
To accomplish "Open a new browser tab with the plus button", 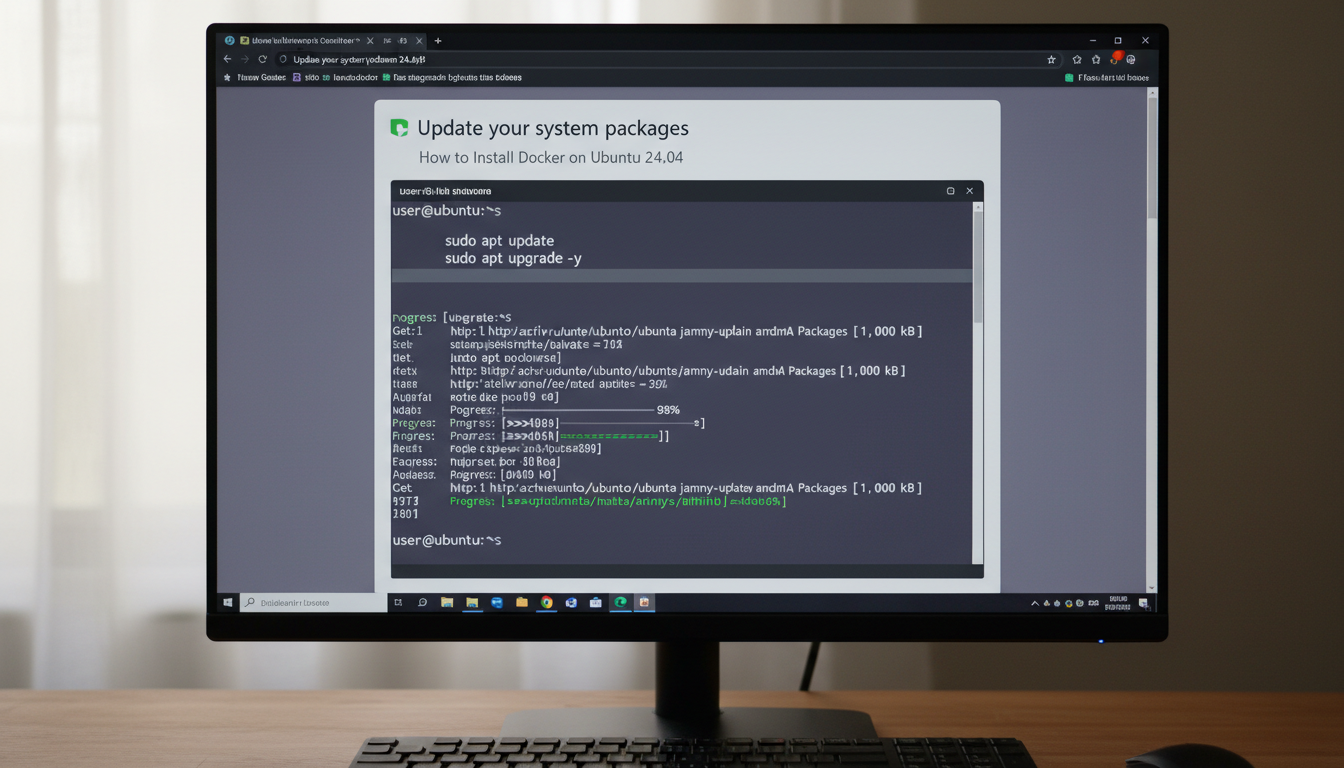I will tap(438, 41).
